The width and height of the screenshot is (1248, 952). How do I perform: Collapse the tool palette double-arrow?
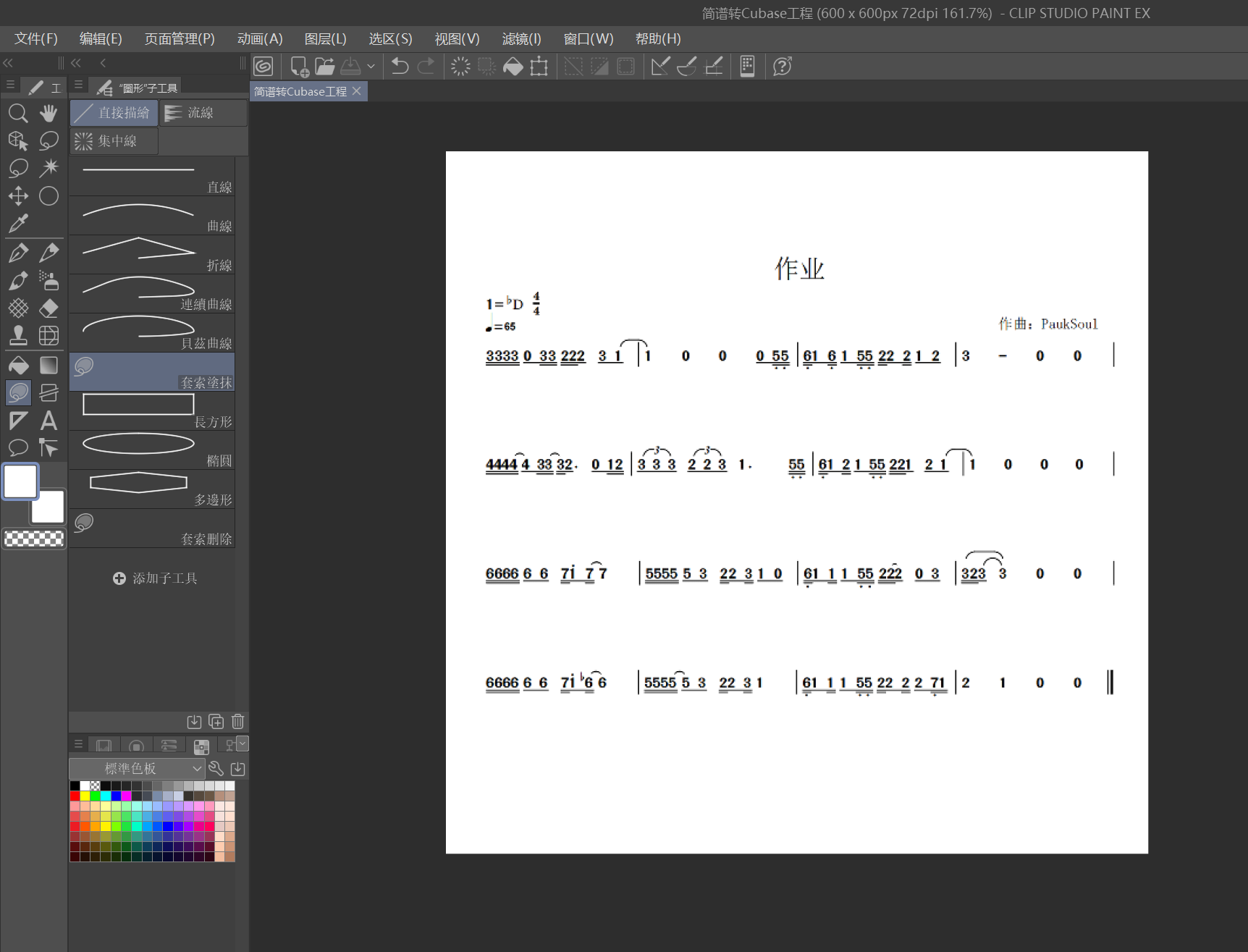click(x=8, y=63)
